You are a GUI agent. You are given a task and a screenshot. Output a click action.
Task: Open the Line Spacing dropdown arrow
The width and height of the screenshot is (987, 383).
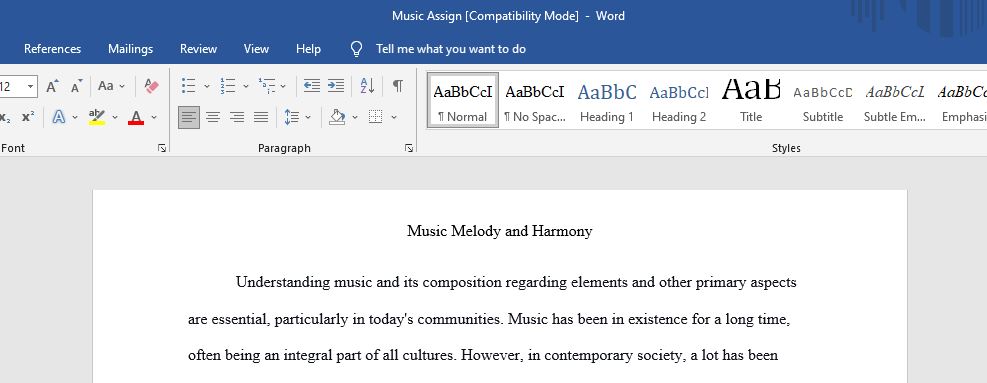tap(308, 117)
